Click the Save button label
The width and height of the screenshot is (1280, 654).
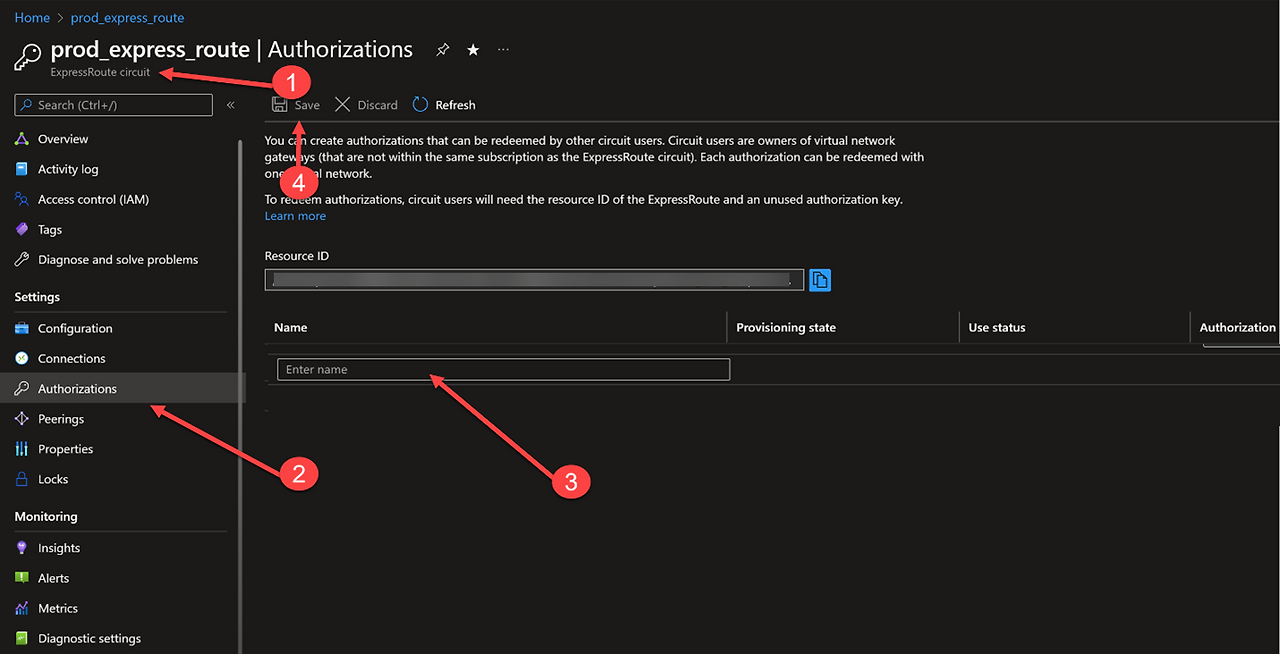pyautogui.click(x=307, y=105)
